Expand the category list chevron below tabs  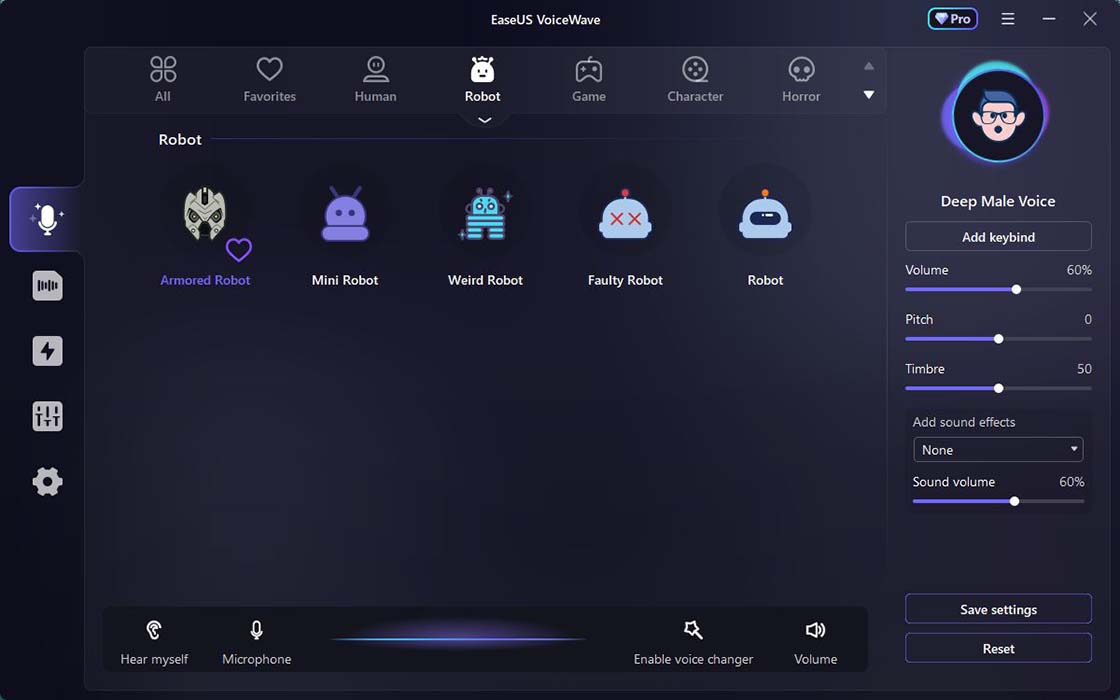click(x=485, y=120)
